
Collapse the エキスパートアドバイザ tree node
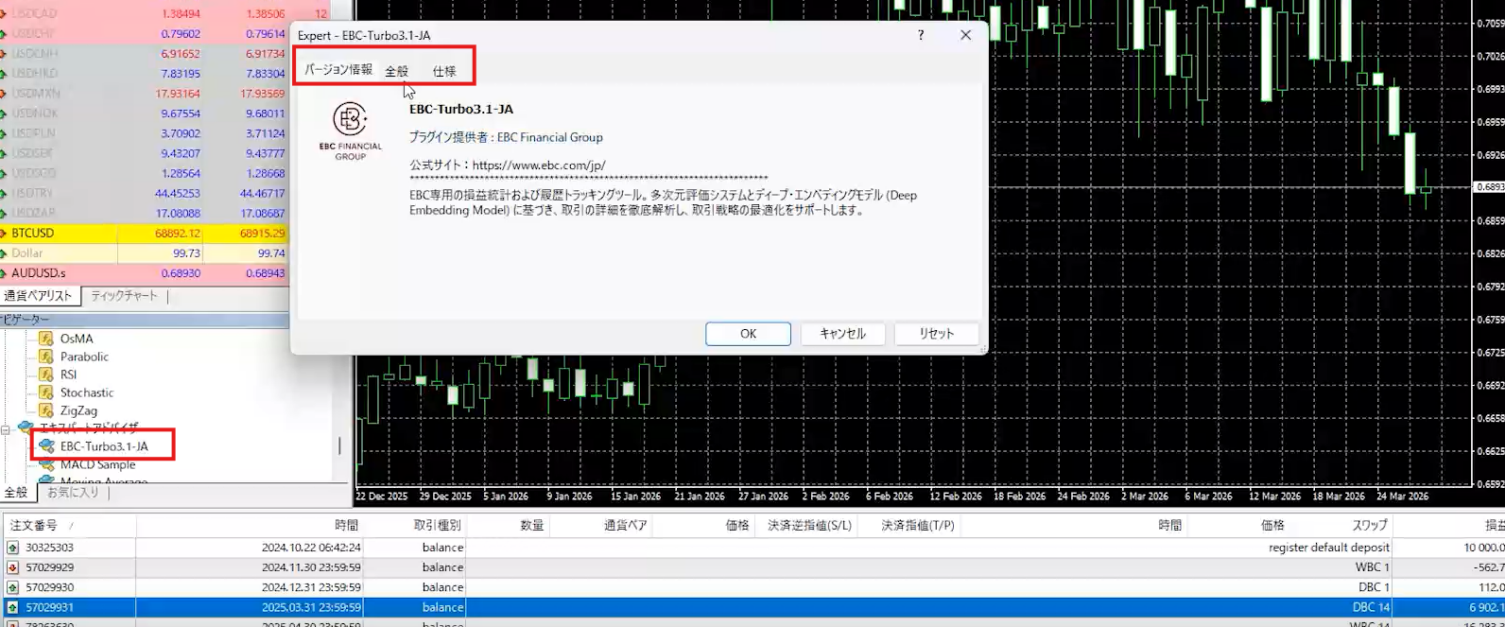pos(5,428)
